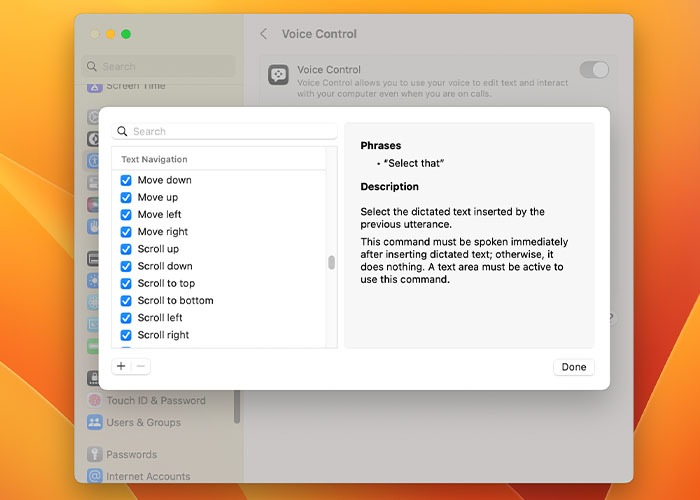Open Passwords settings in sidebar
This screenshot has width=700, height=500.
click(132, 454)
